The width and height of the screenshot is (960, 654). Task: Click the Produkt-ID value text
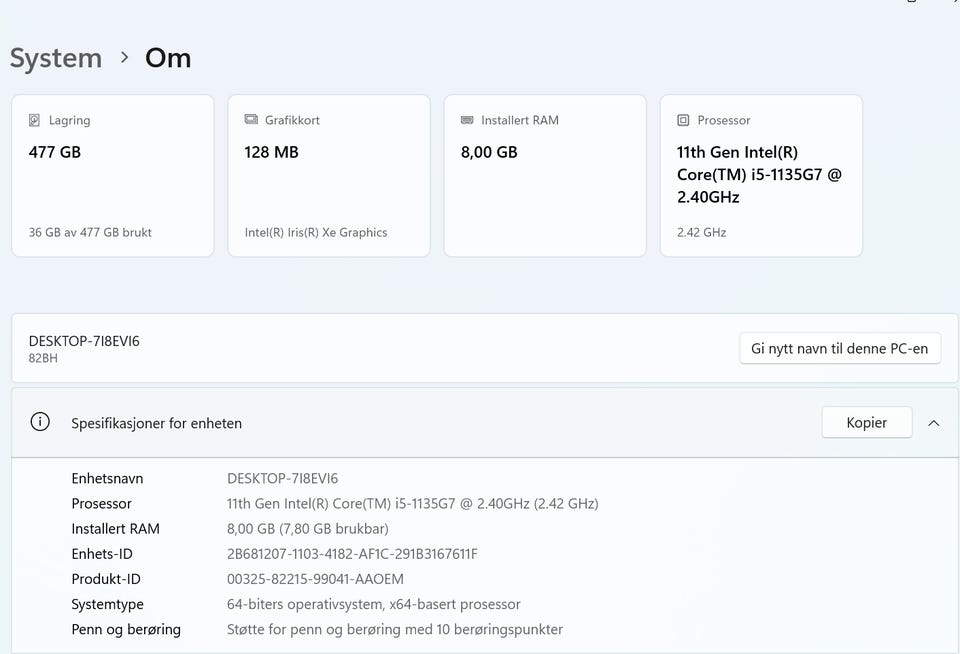point(315,579)
